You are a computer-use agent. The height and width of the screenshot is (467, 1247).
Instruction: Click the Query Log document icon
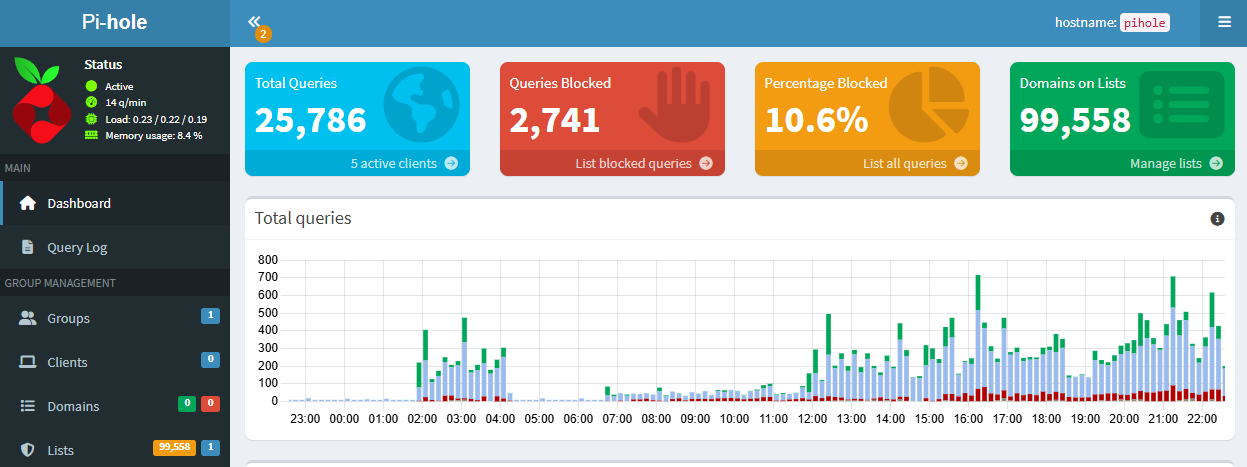(28, 247)
